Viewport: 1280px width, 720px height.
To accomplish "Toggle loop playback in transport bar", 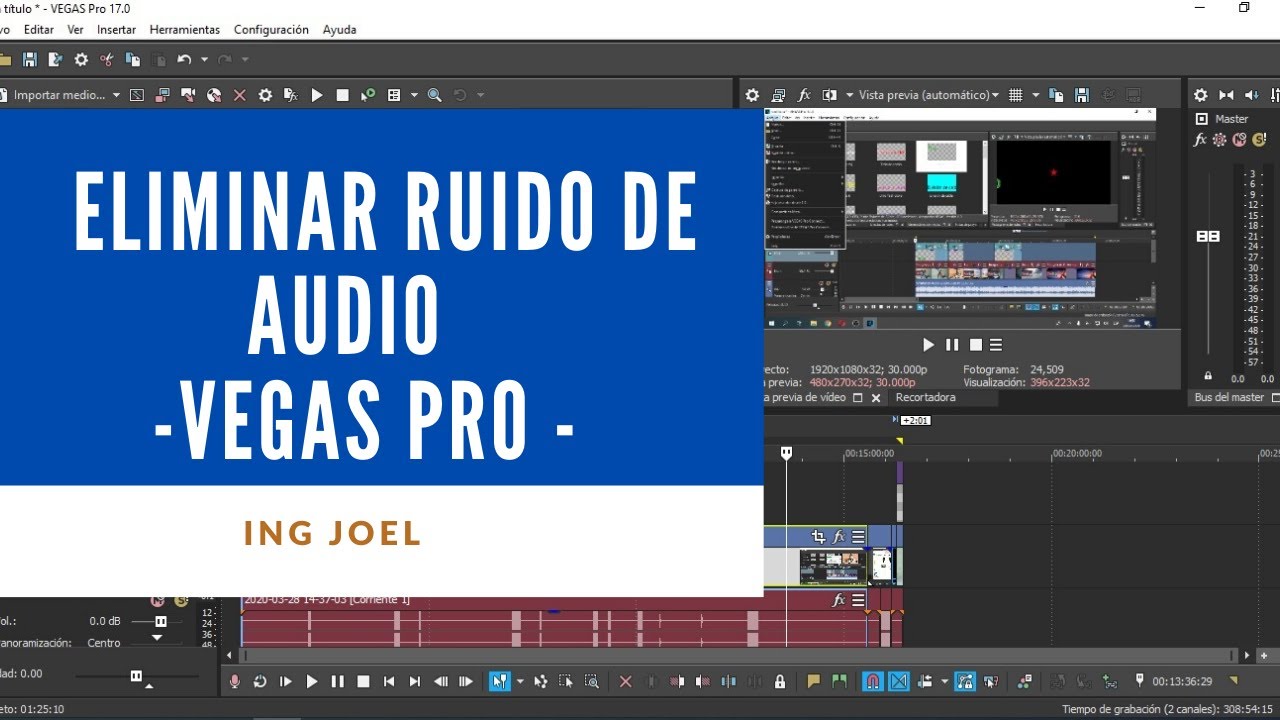I will [260, 681].
